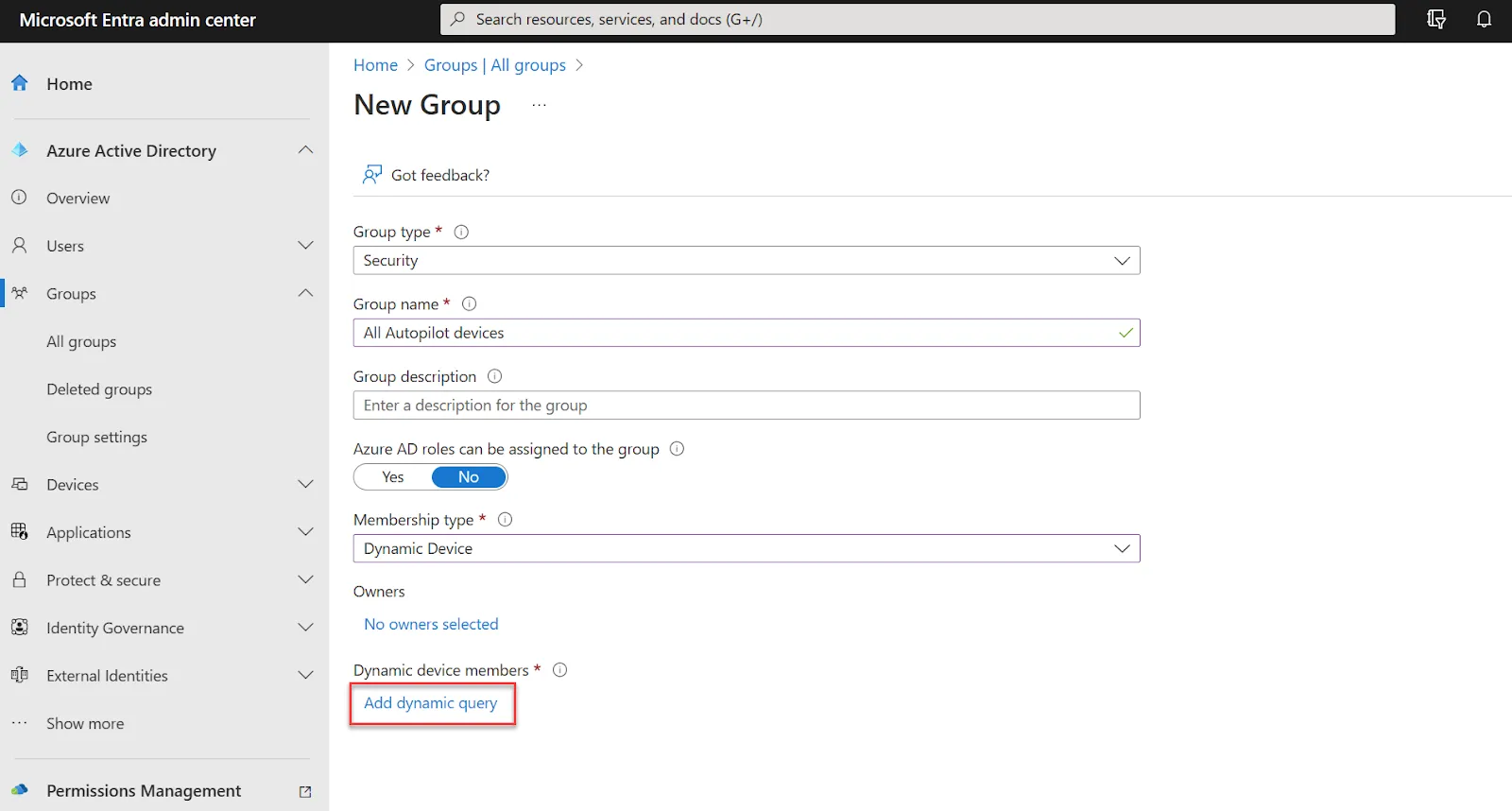Go to Groups | All groups breadcrumb
This screenshot has width=1512, height=811.
click(x=495, y=65)
